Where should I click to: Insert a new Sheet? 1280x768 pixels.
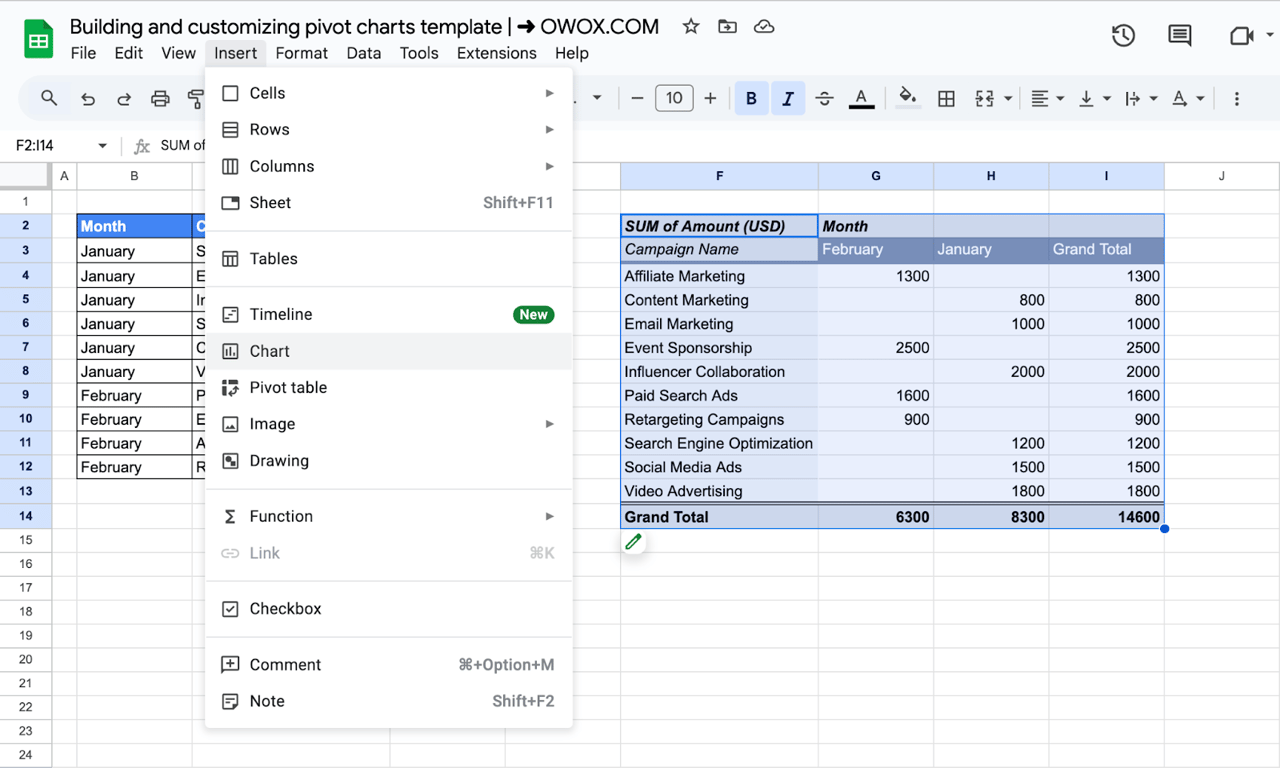(389, 203)
